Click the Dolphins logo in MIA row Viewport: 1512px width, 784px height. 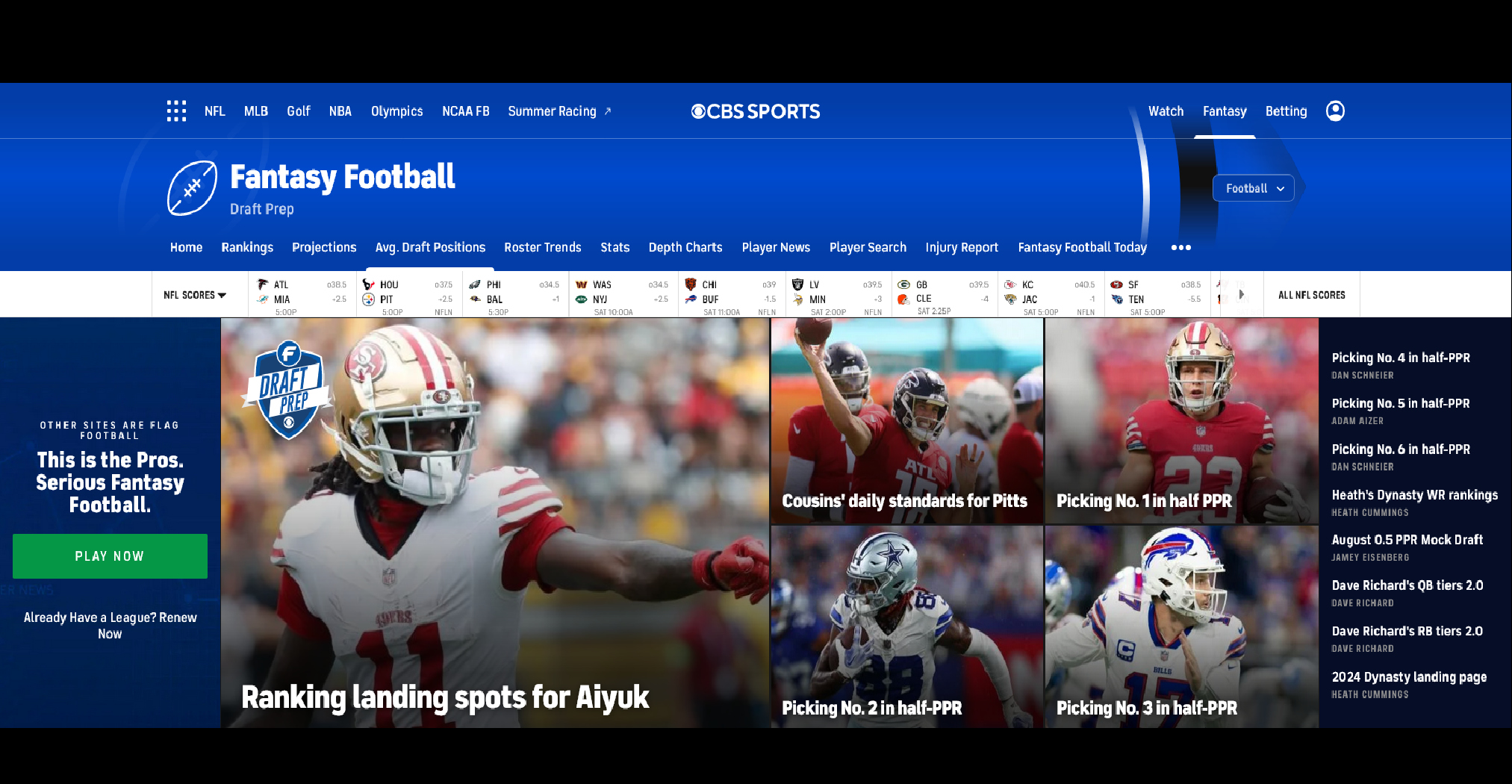tap(263, 299)
